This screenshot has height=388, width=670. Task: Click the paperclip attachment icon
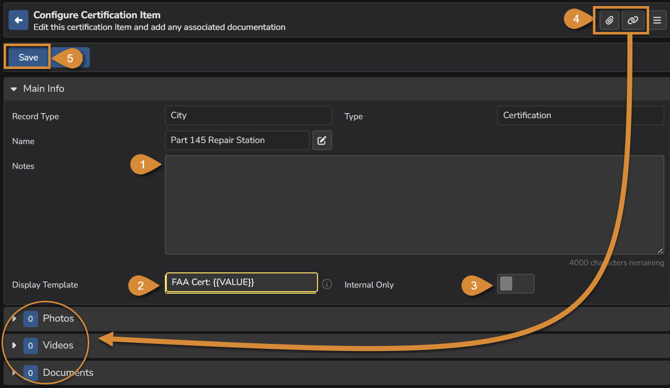tap(609, 20)
